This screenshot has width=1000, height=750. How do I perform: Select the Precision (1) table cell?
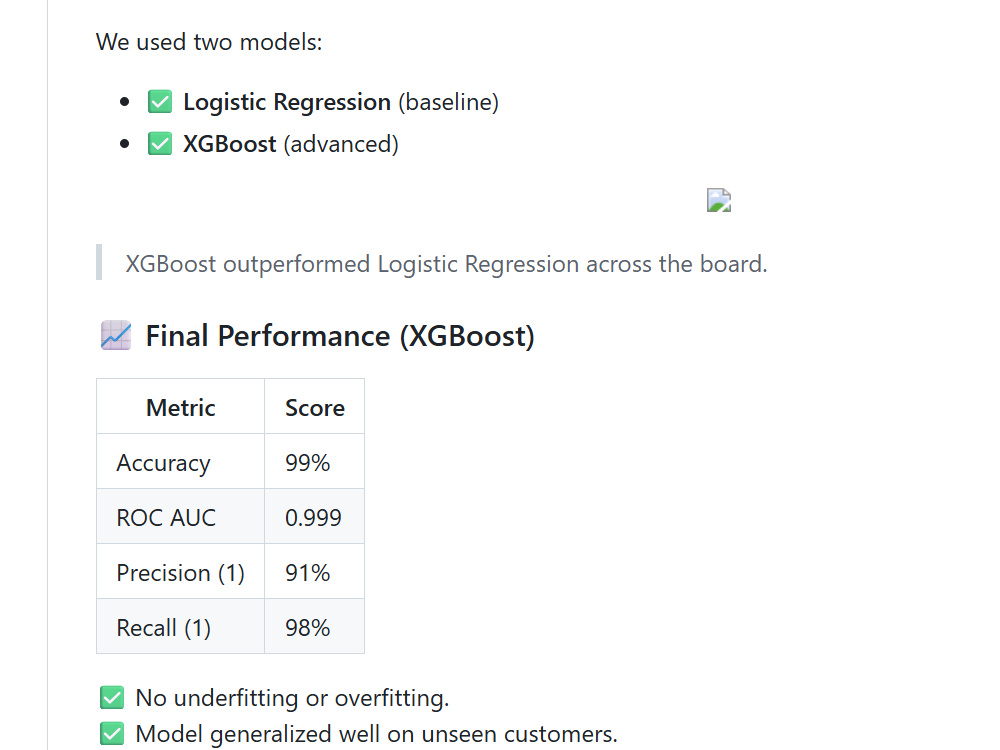(x=180, y=571)
